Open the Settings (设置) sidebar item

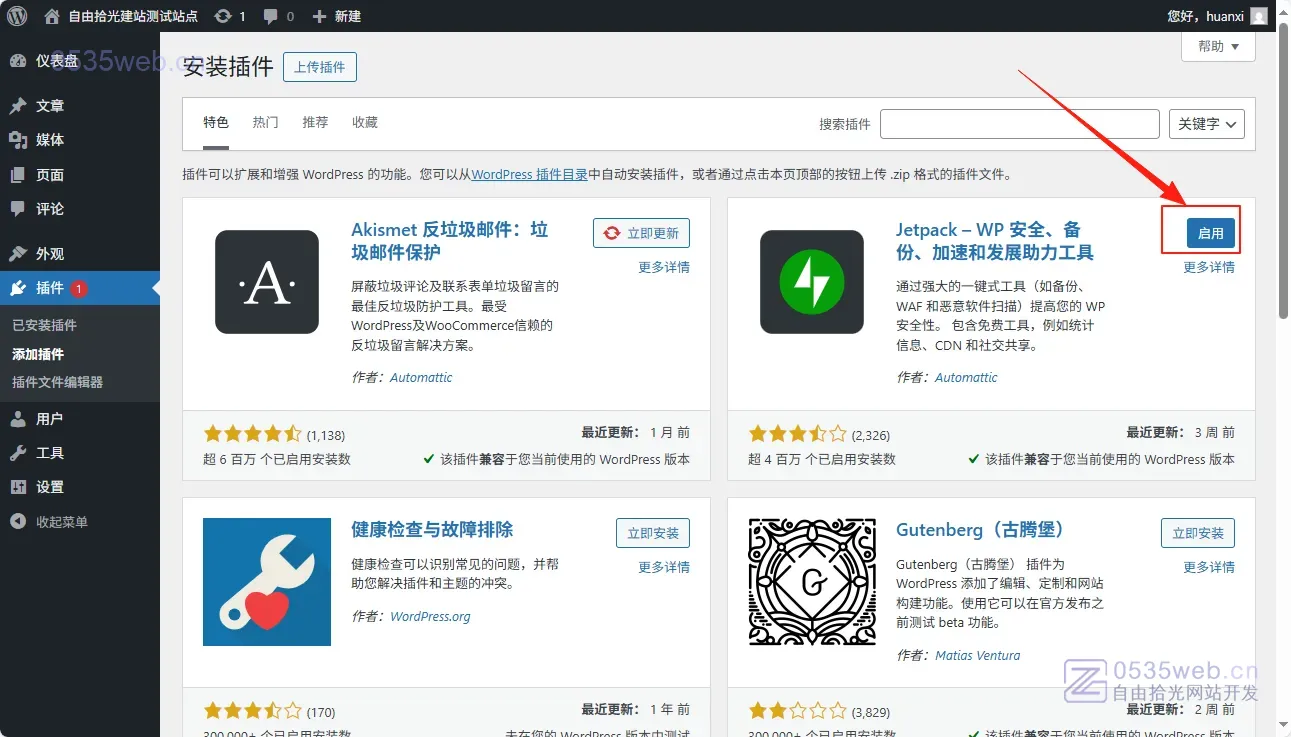(49, 487)
